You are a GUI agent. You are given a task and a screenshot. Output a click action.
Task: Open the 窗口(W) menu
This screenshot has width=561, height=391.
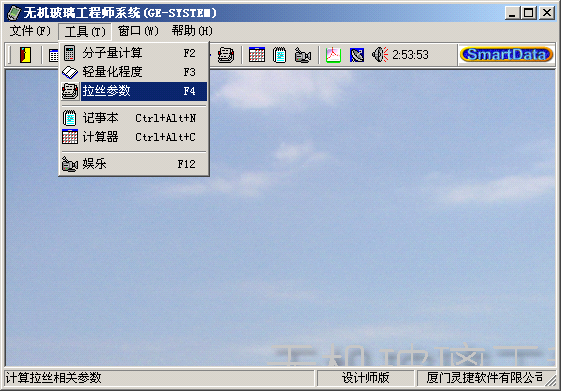point(138,31)
